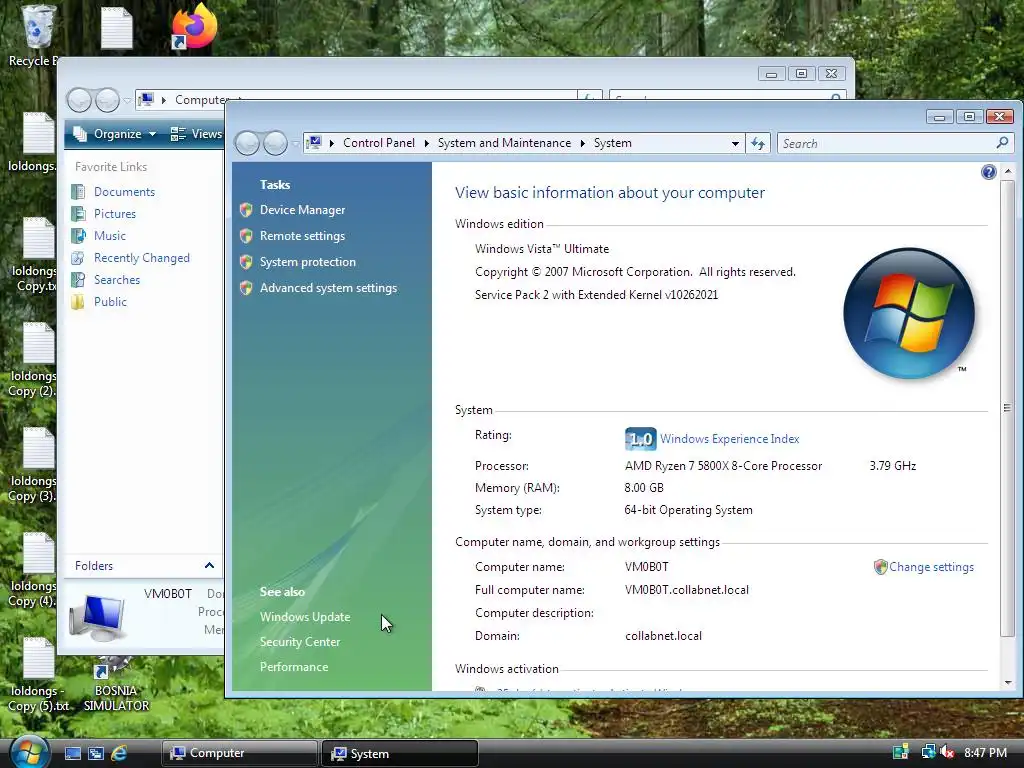The height and width of the screenshot is (768, 1024).
Task: Open Windows Experience Index link
Action: [x=729, y=439]
